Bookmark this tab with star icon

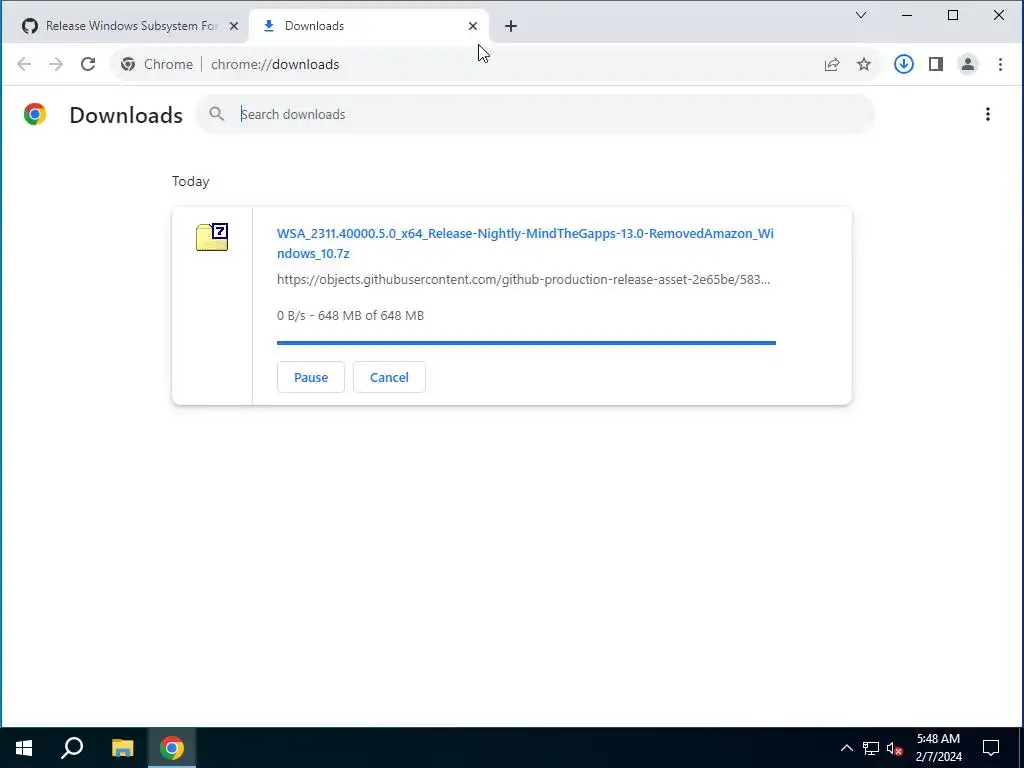[864, 64]
